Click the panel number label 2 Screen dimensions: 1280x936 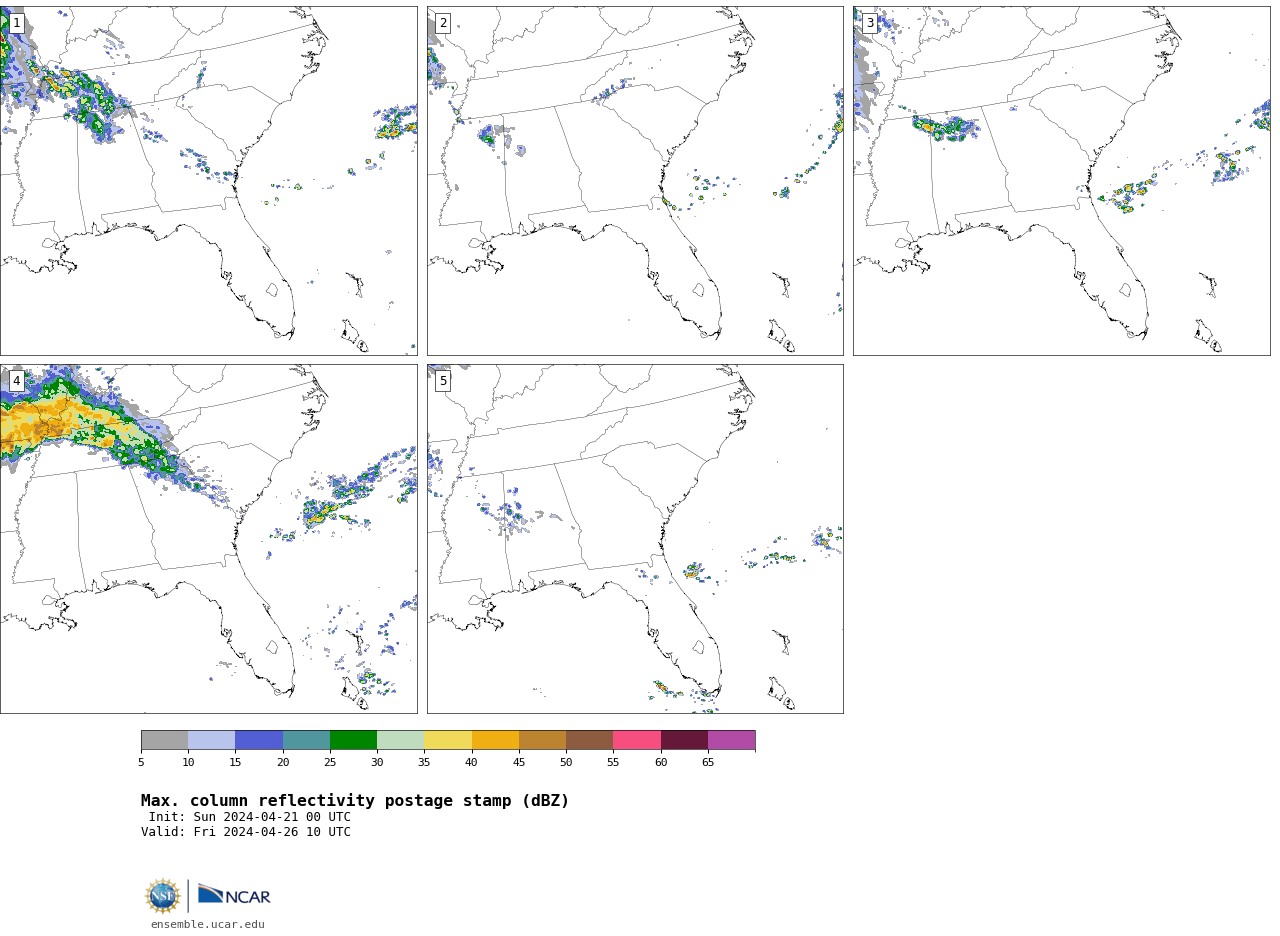(x=443, y=23)
